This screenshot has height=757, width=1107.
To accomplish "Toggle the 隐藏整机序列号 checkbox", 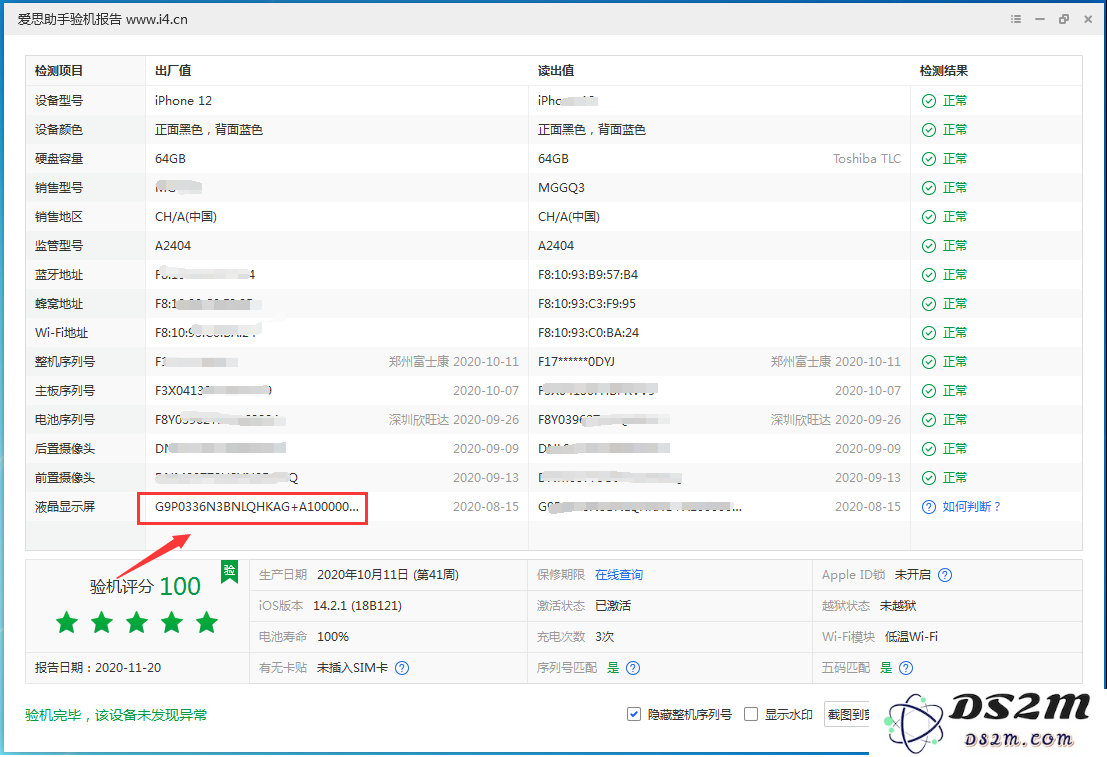I will point(633,715).
